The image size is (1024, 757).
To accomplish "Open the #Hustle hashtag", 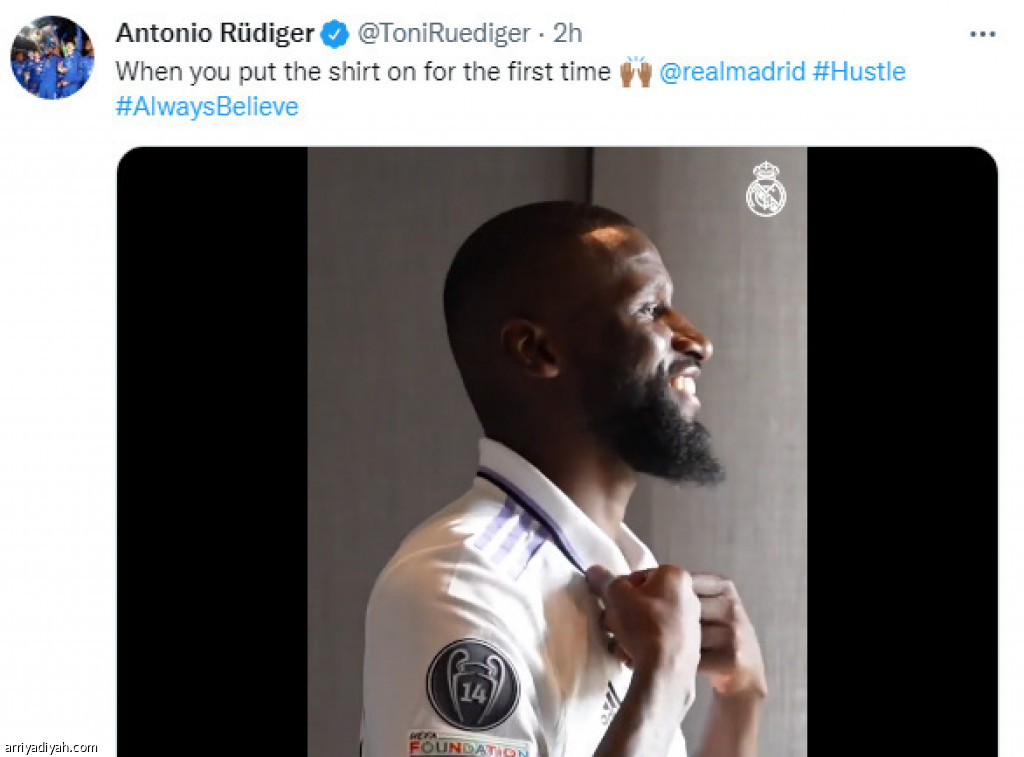I will [859, 71].
